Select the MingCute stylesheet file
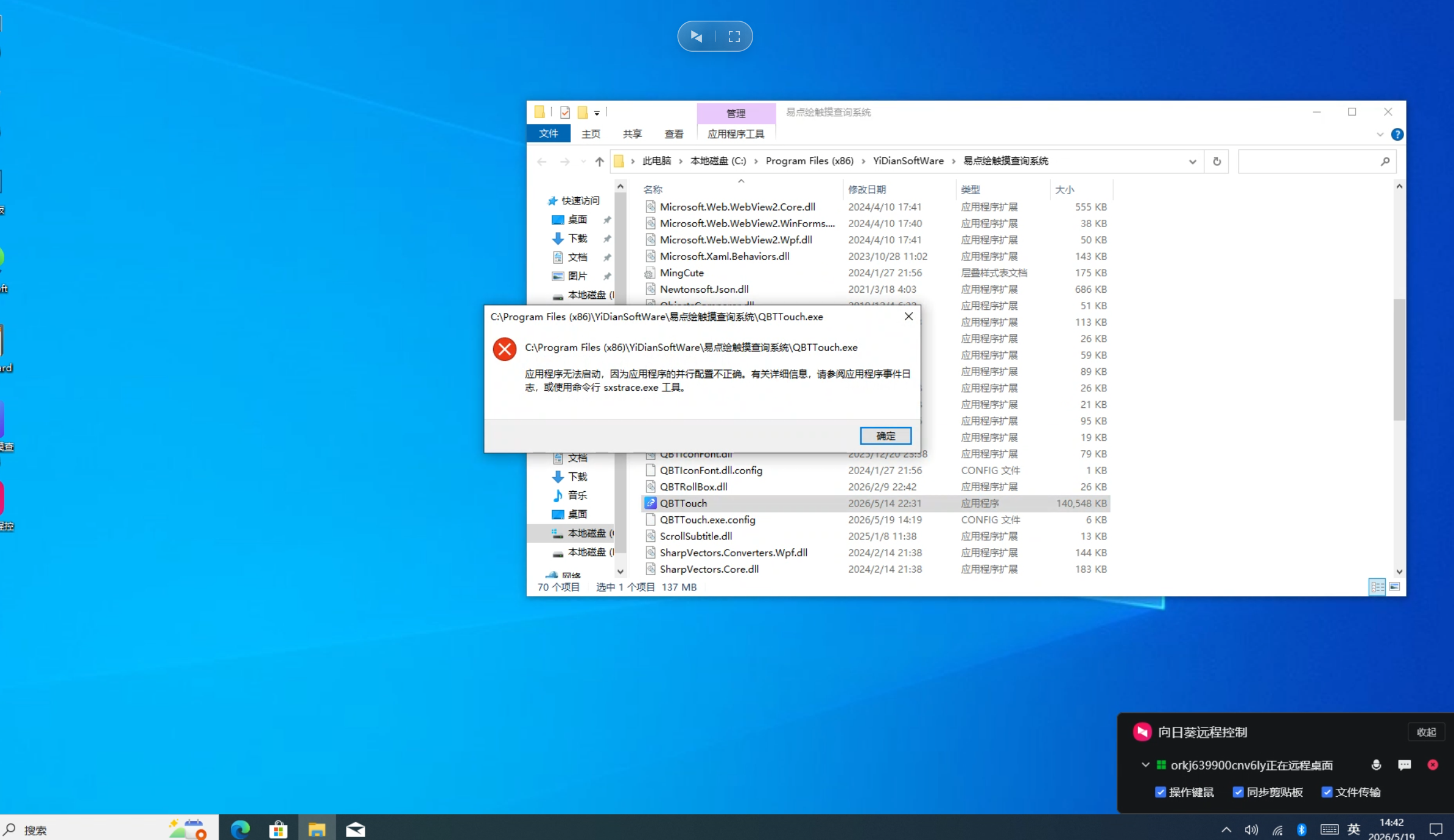The height and width of the screenshot is (840, 1454). 876,273
